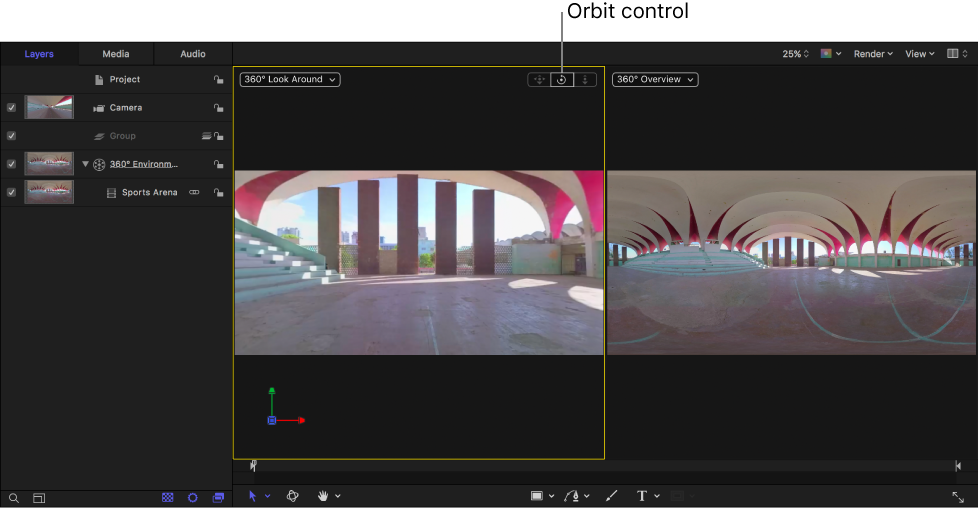Select the Project row in Layers list
Screen dimensions: 978x508
116,80
